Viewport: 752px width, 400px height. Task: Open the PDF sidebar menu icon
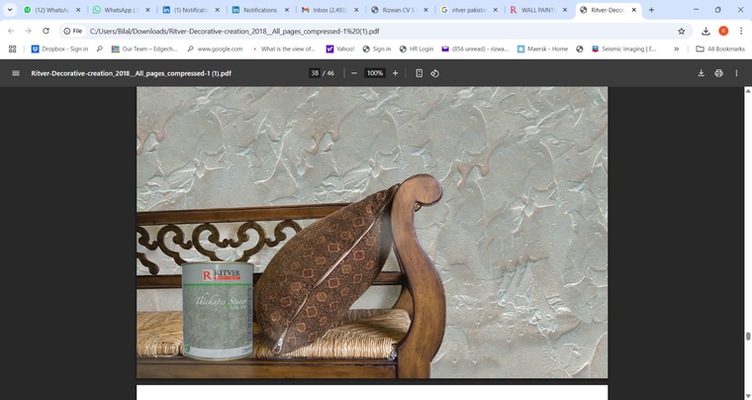click(x=16, y=73)
